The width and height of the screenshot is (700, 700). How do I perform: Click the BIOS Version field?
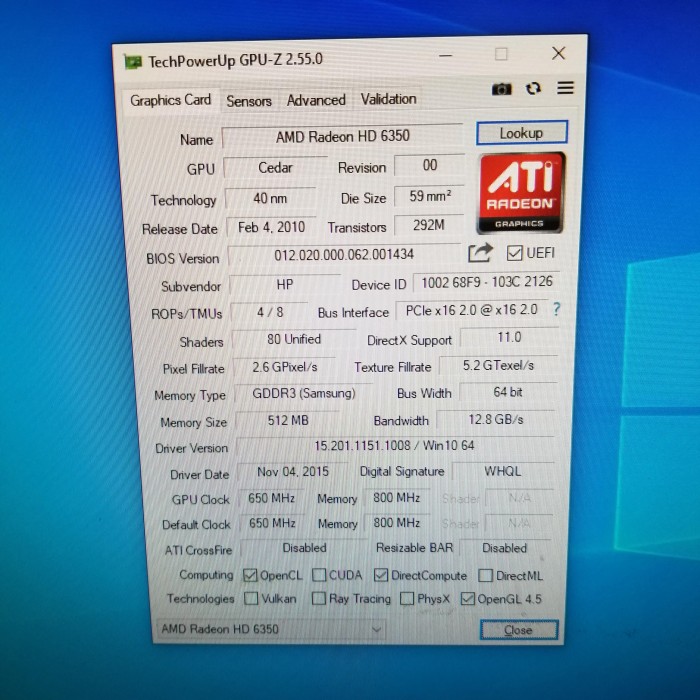[x=345, y=255]
